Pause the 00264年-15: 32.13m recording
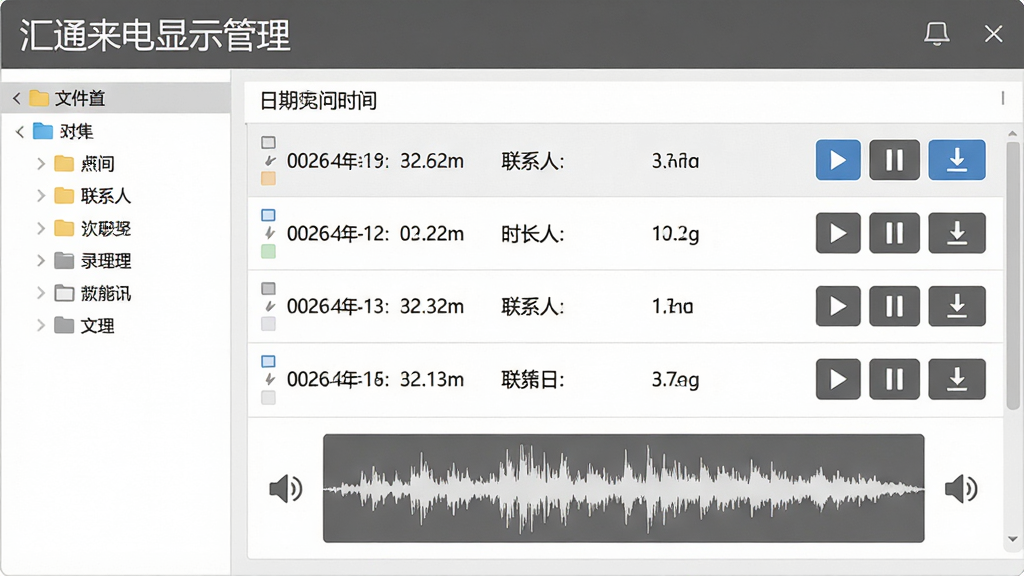The width and height of the screenshot is (1024, 576). [894, 379]
